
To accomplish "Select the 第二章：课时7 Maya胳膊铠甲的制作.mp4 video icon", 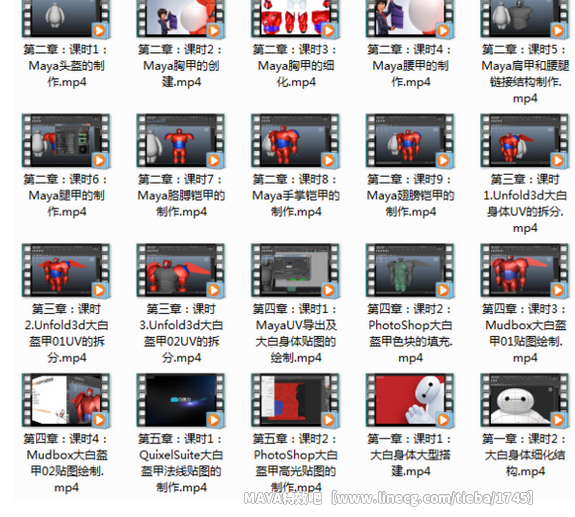I will tap(181, 141).
